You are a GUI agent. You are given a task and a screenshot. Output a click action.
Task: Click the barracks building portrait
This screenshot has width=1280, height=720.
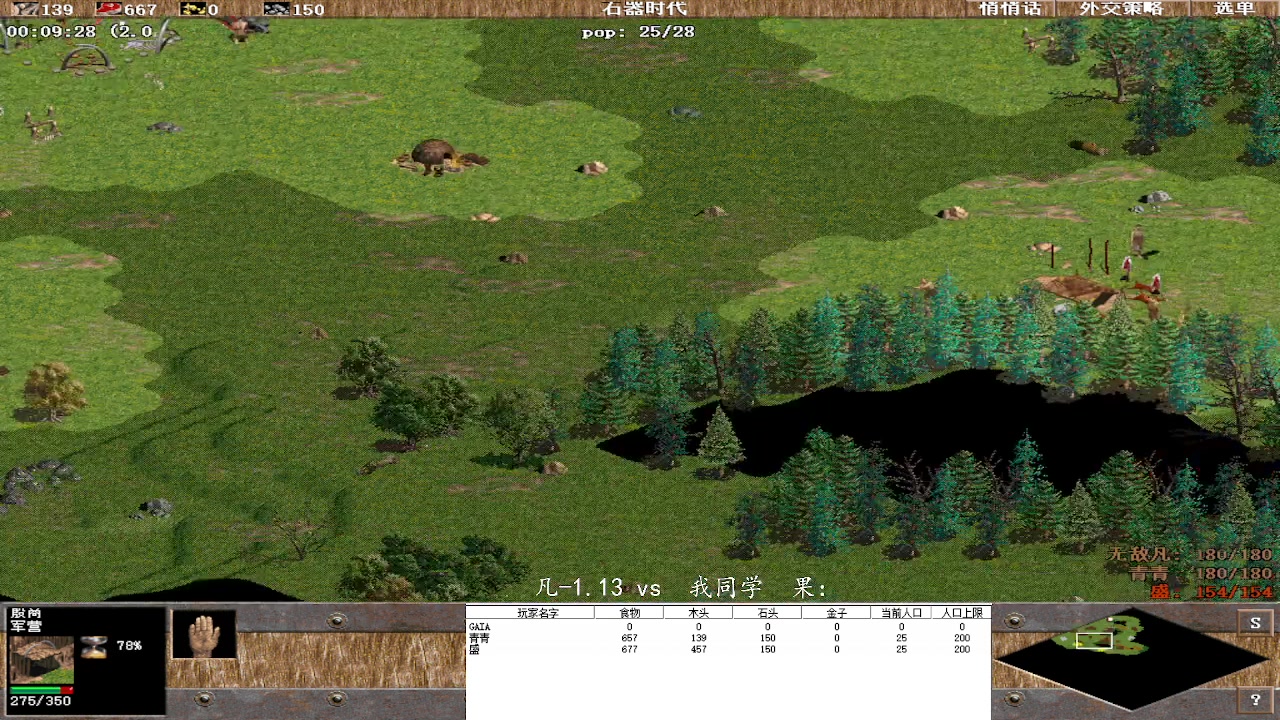coord(41,660)
